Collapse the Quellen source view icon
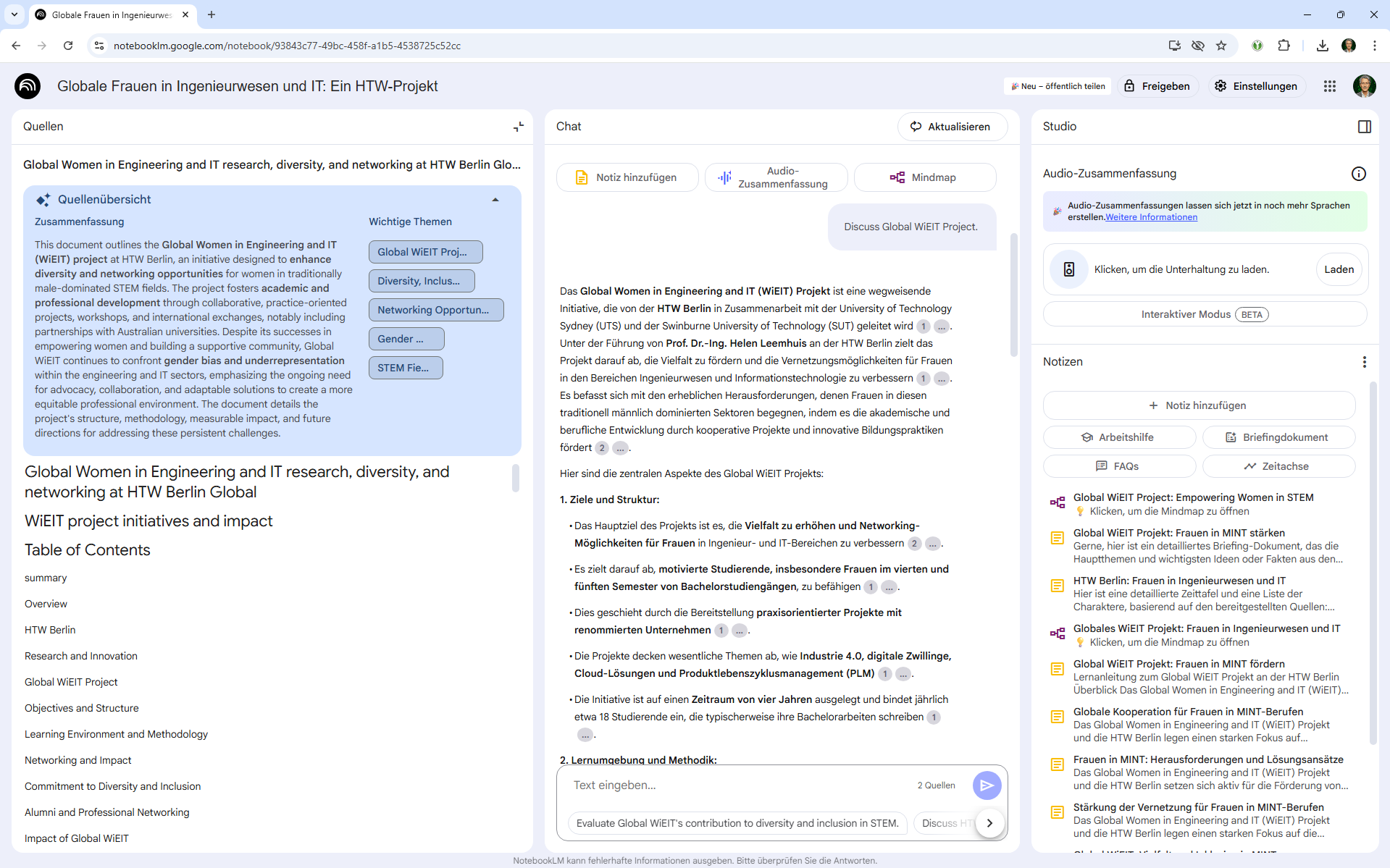 click(519, 127)
